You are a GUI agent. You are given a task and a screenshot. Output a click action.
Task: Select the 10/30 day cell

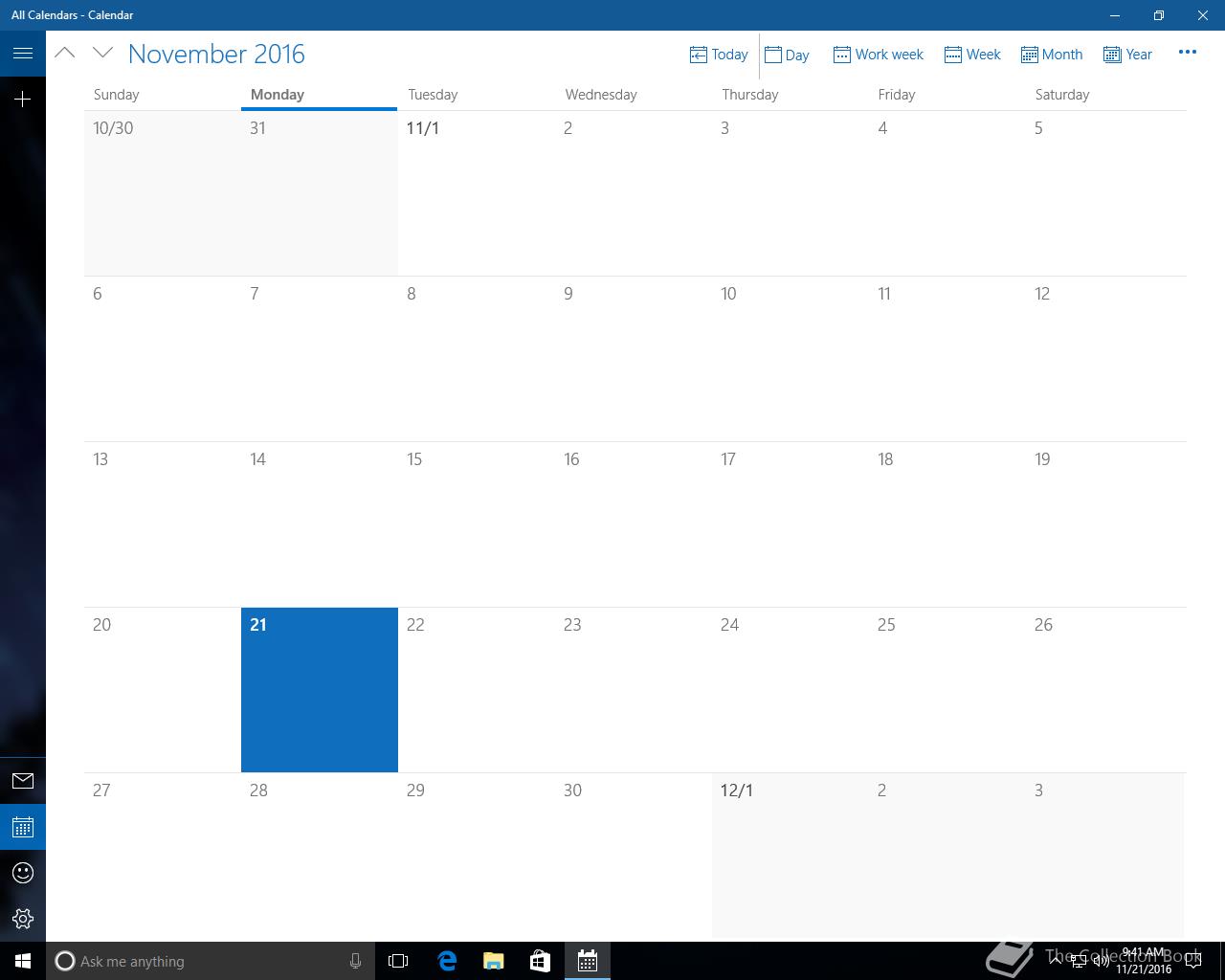(x=163, y=193)
